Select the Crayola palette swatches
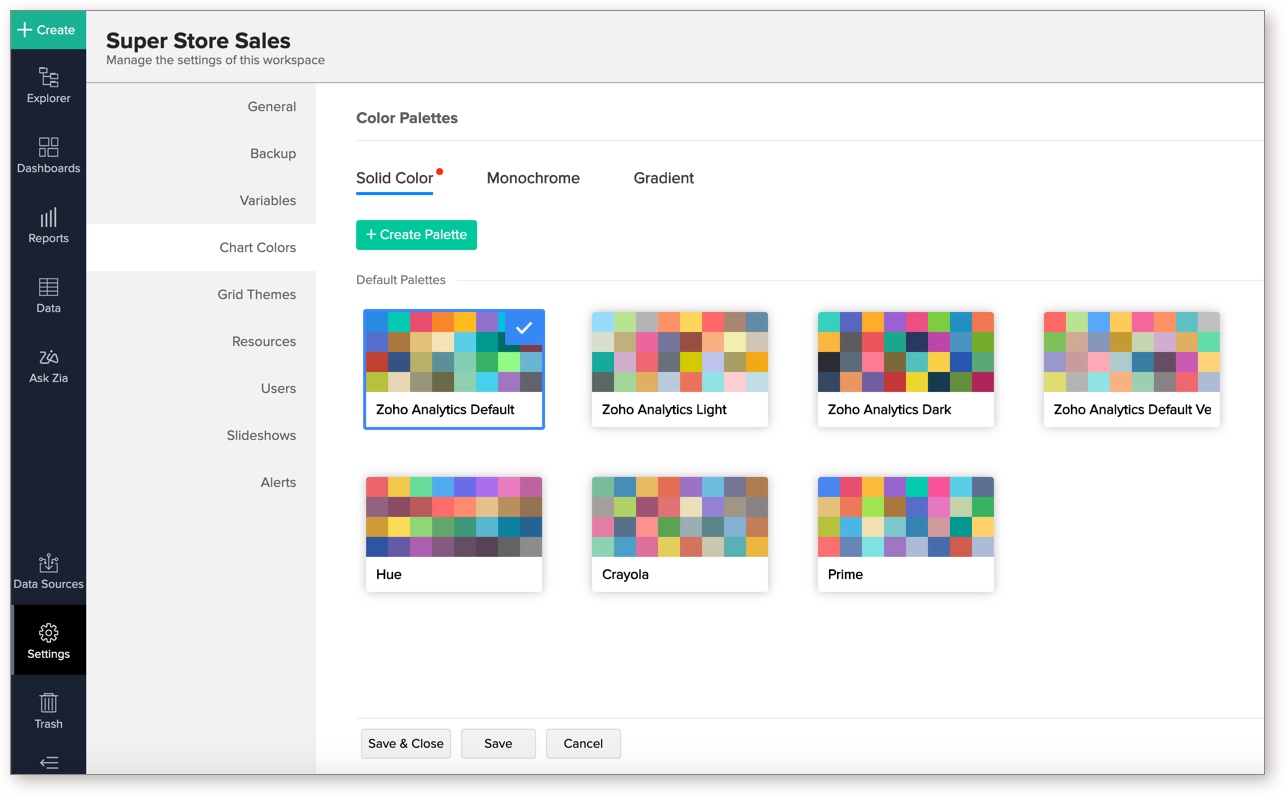Viewport: 1285px width, 795px height. (x=680, y=516)
